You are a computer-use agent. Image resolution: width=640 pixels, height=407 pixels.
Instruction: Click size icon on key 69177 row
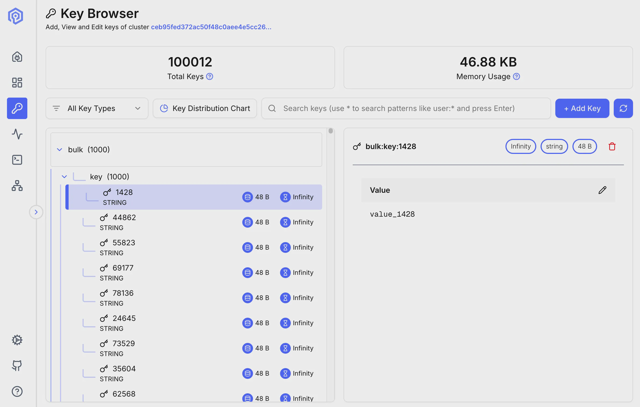pyautogui.click(x=247, y=272)
